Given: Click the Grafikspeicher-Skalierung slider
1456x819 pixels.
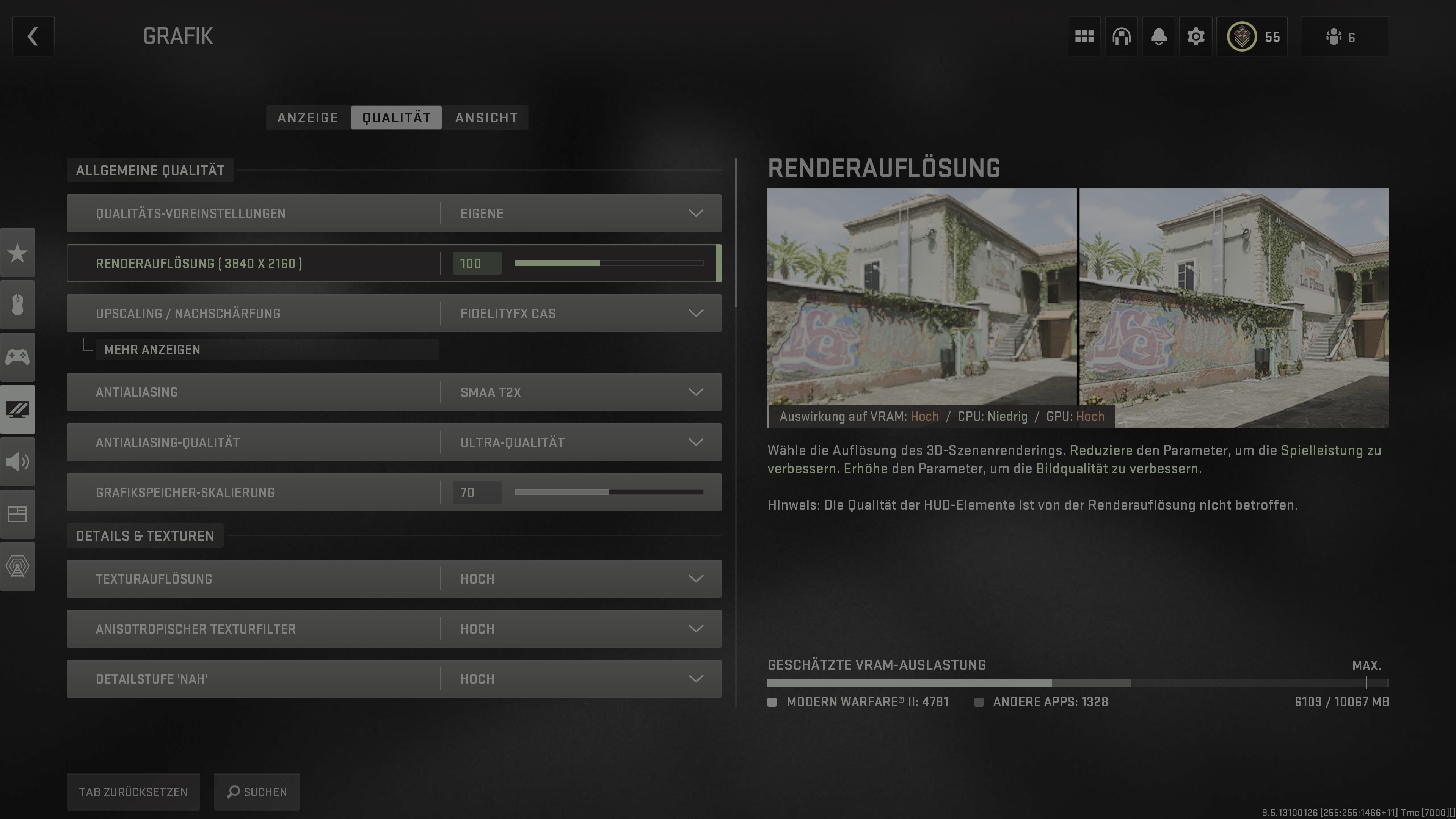Looking at the screenshot, I should (608, 492).
